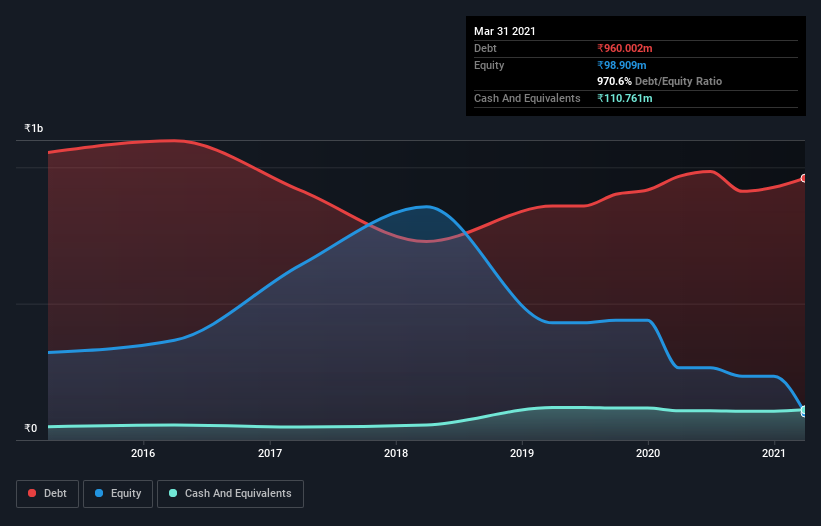Screen dimensions: 821x526
Task: Select the 2018 x-axis label
Action: tap(396, 453)
